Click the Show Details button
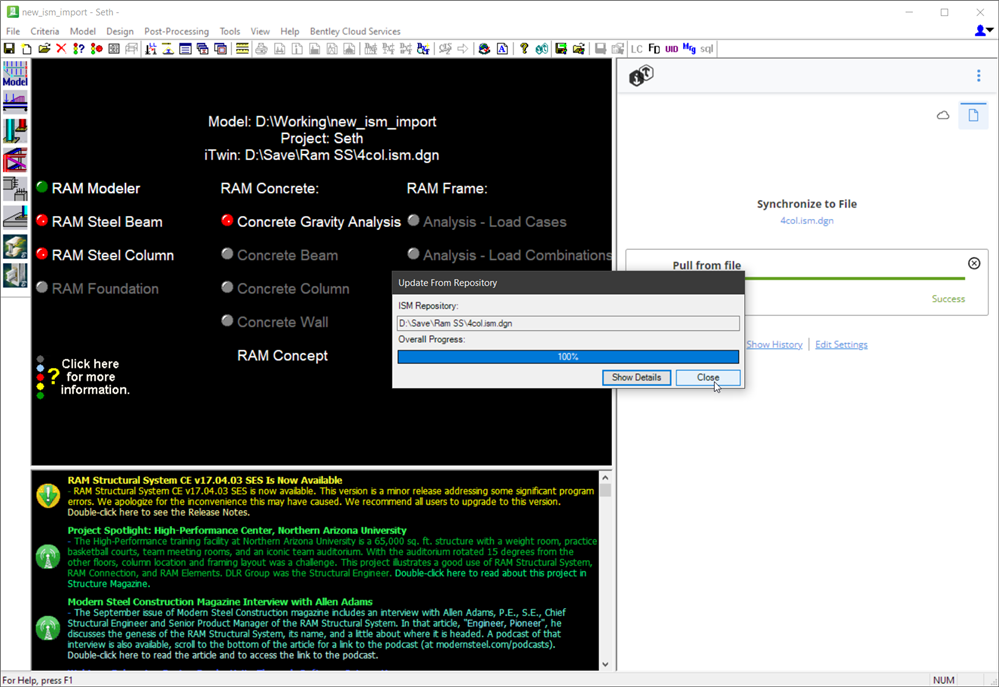 tap(636, 377)
